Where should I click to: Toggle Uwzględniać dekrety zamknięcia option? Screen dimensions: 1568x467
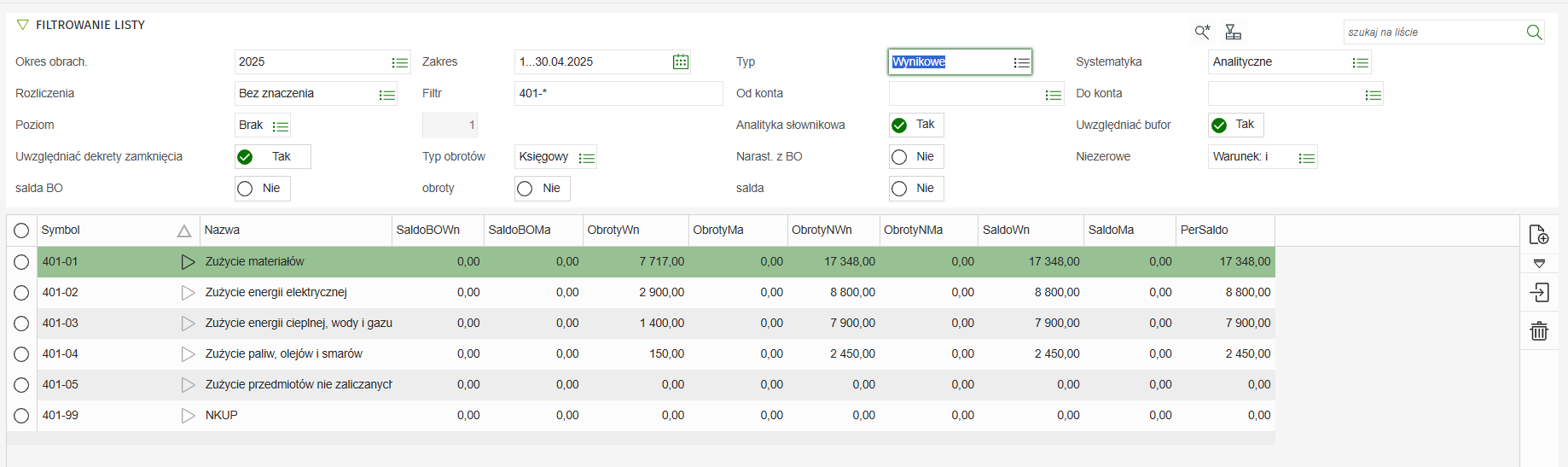pos(246,157)
